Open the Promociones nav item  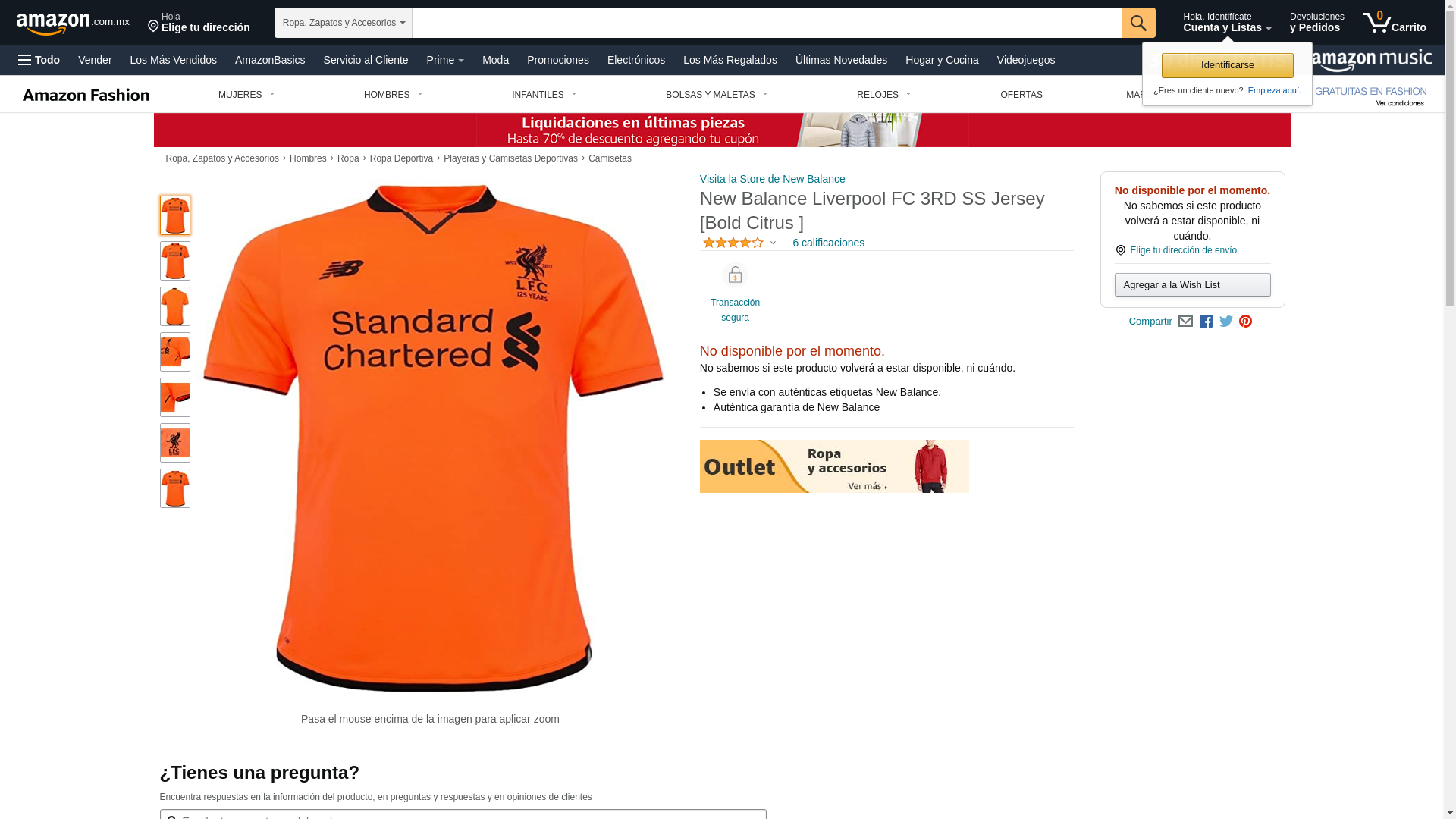(558, 60)
